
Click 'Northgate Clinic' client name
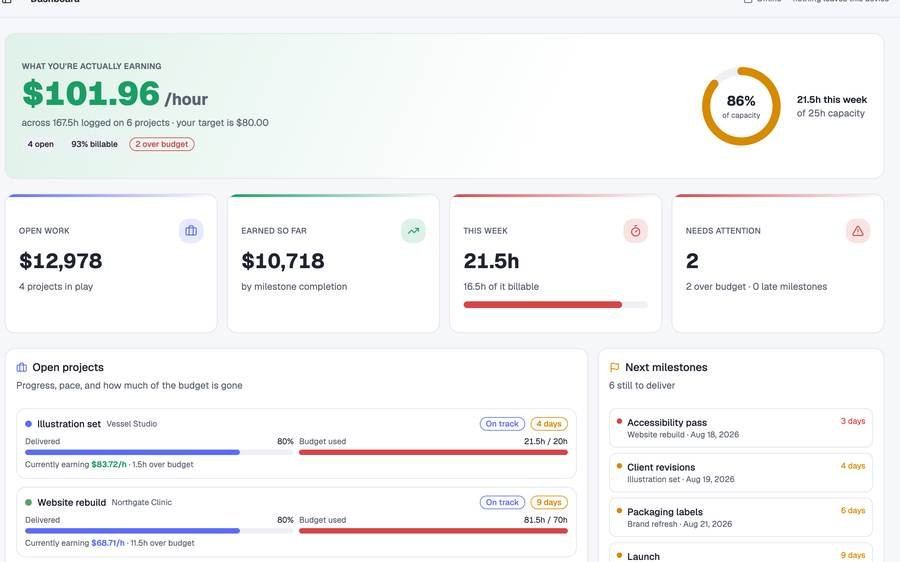click(142, 502)
